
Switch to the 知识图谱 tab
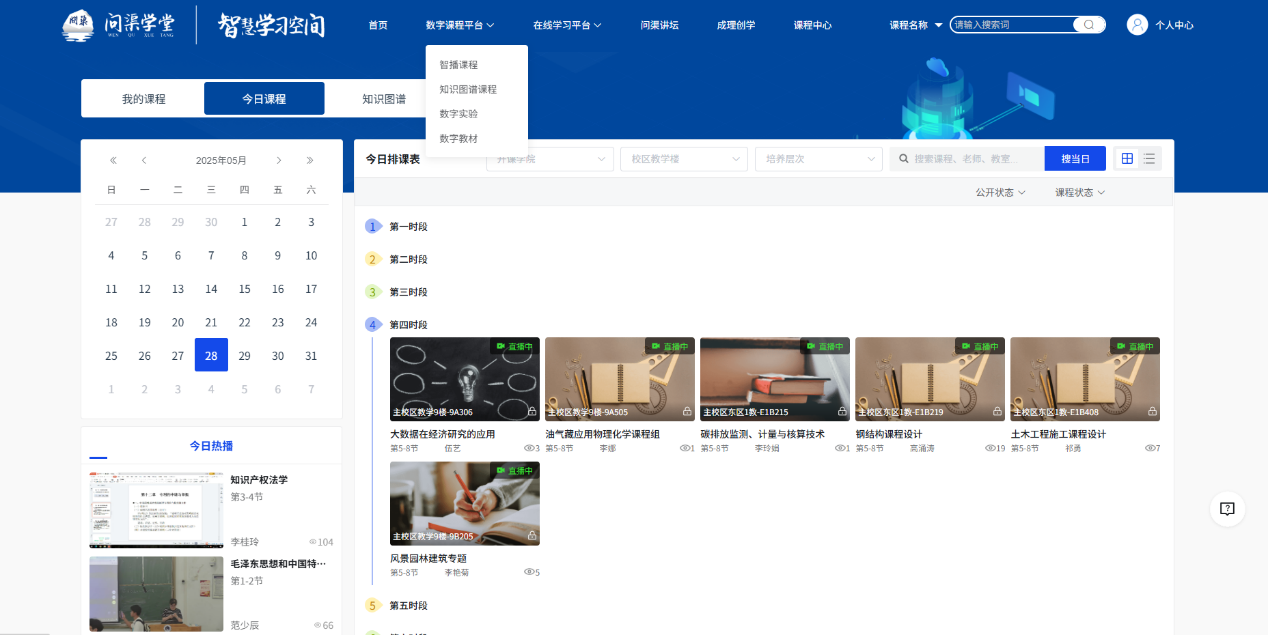(384, 98)
